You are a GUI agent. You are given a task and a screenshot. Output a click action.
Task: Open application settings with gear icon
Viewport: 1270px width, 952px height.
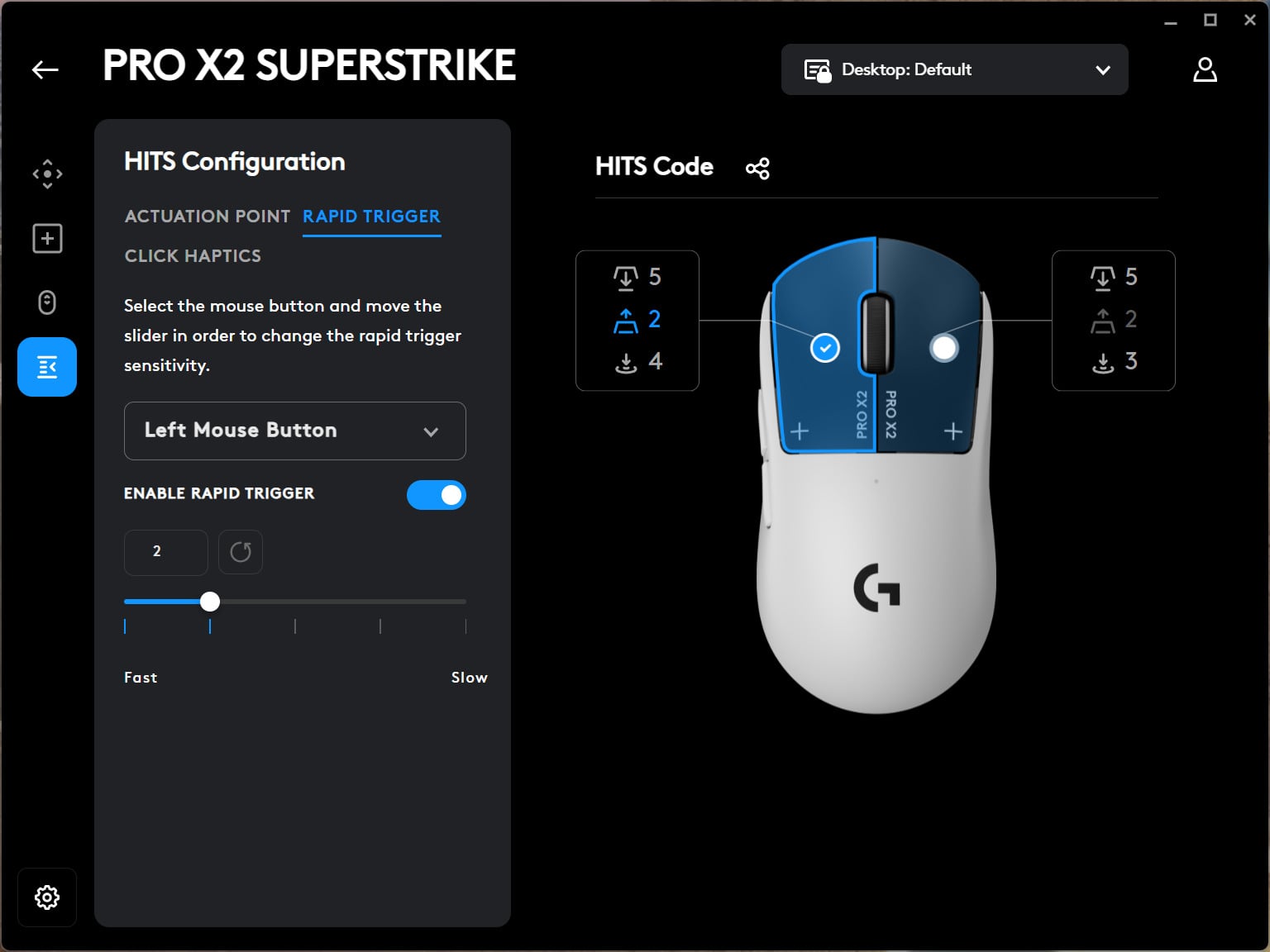click(x=47, y=897)
